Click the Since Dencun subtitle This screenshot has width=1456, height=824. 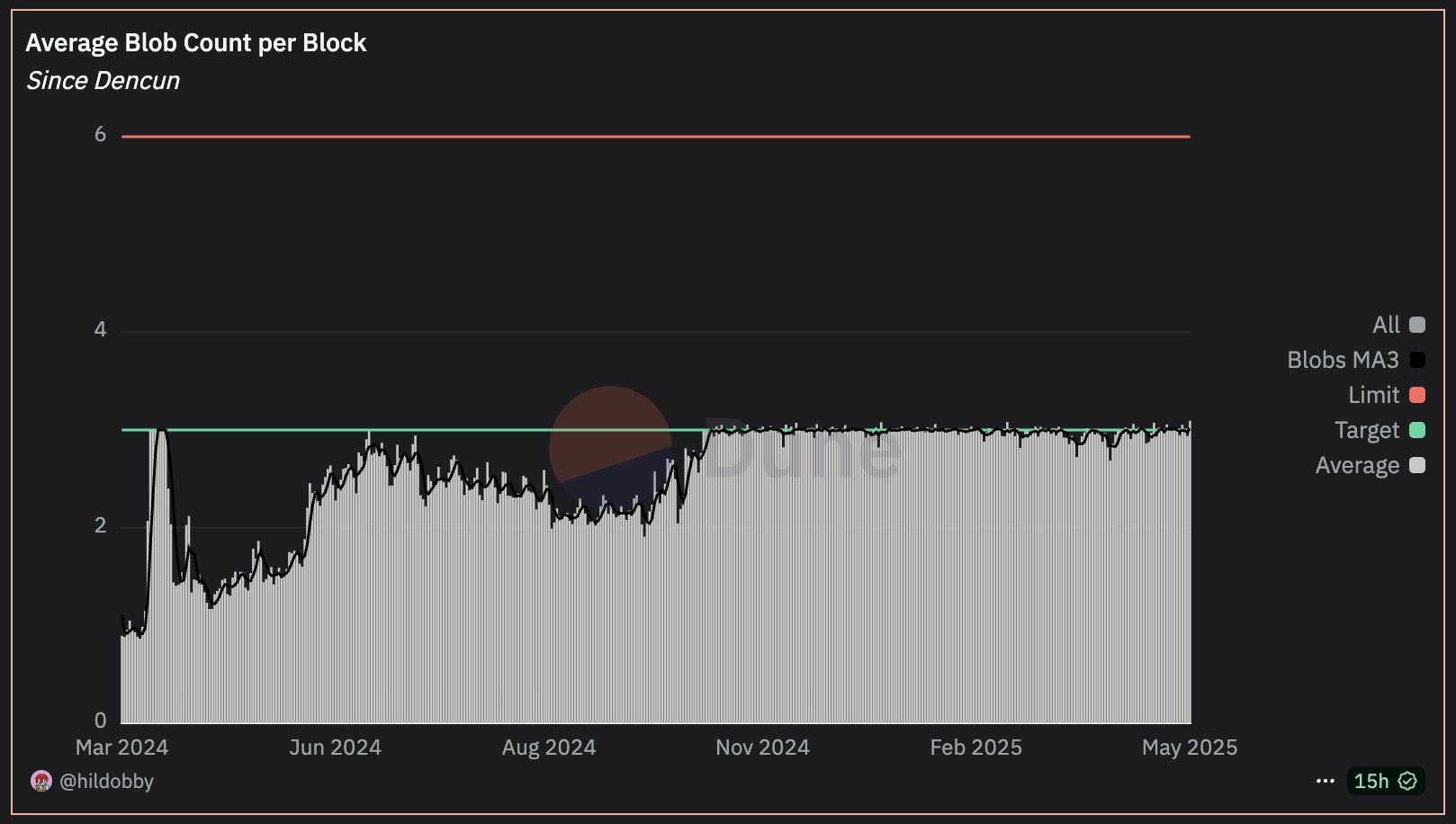[103, 80]
